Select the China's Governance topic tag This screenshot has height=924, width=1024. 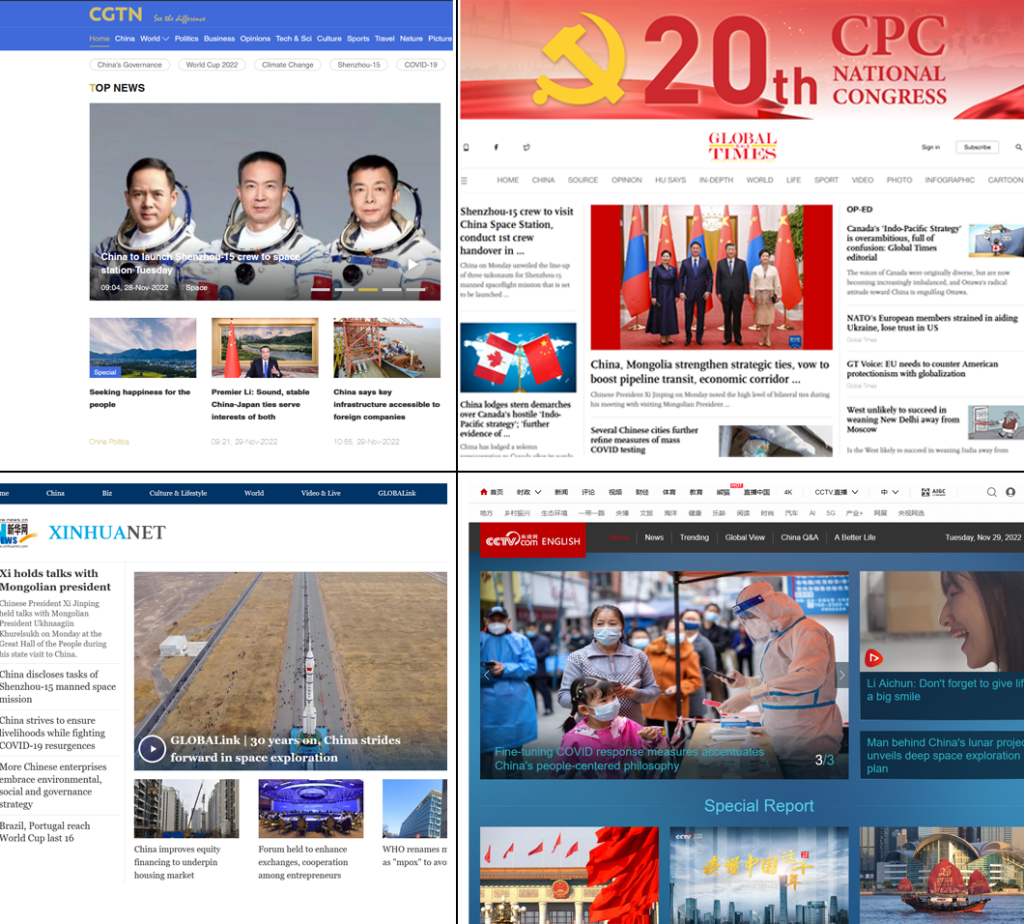[129, 65]
